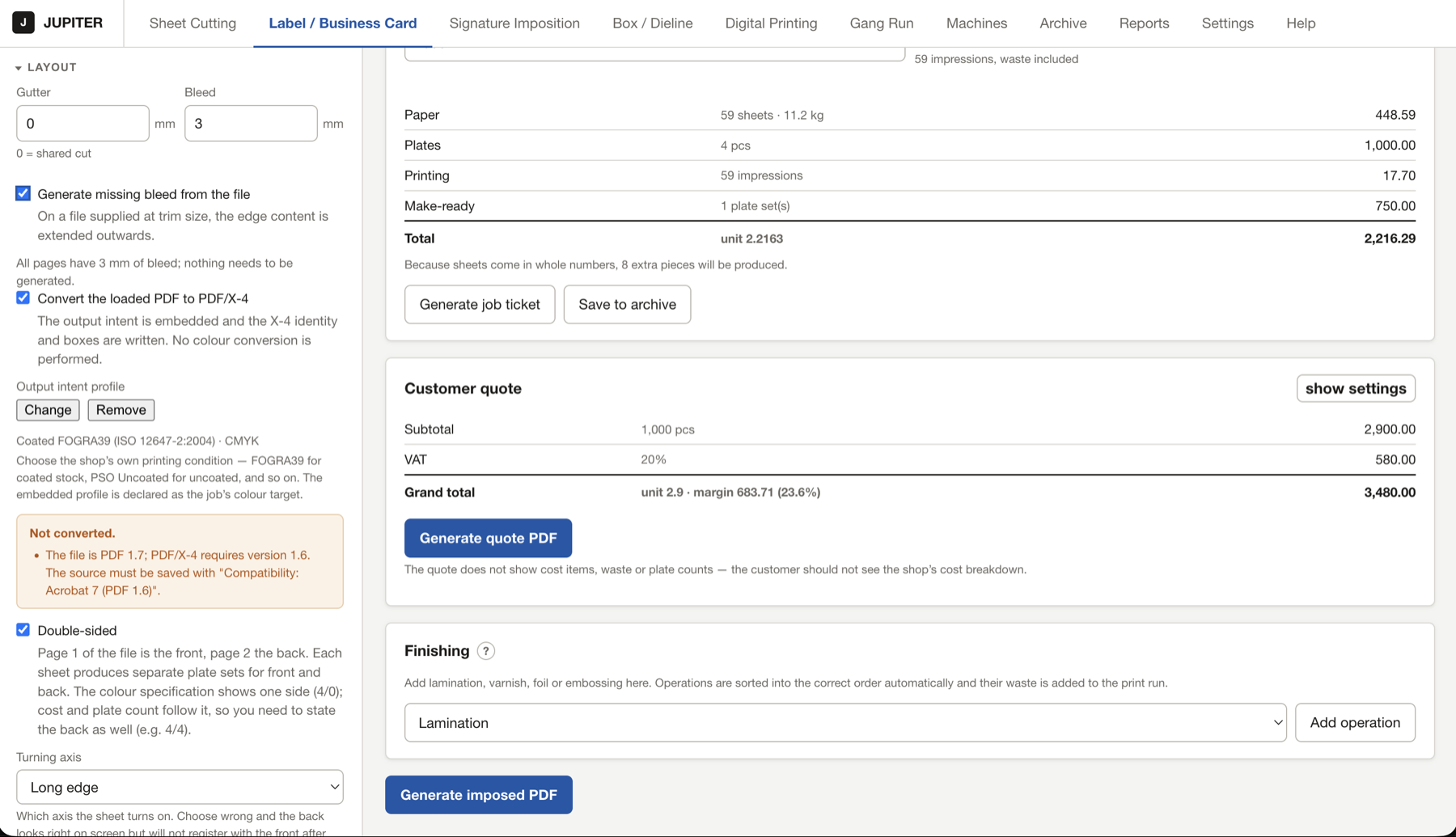Collapse the LAYOUT section triangle
This screenshot has height=837, width=1456.
(19, 68)
